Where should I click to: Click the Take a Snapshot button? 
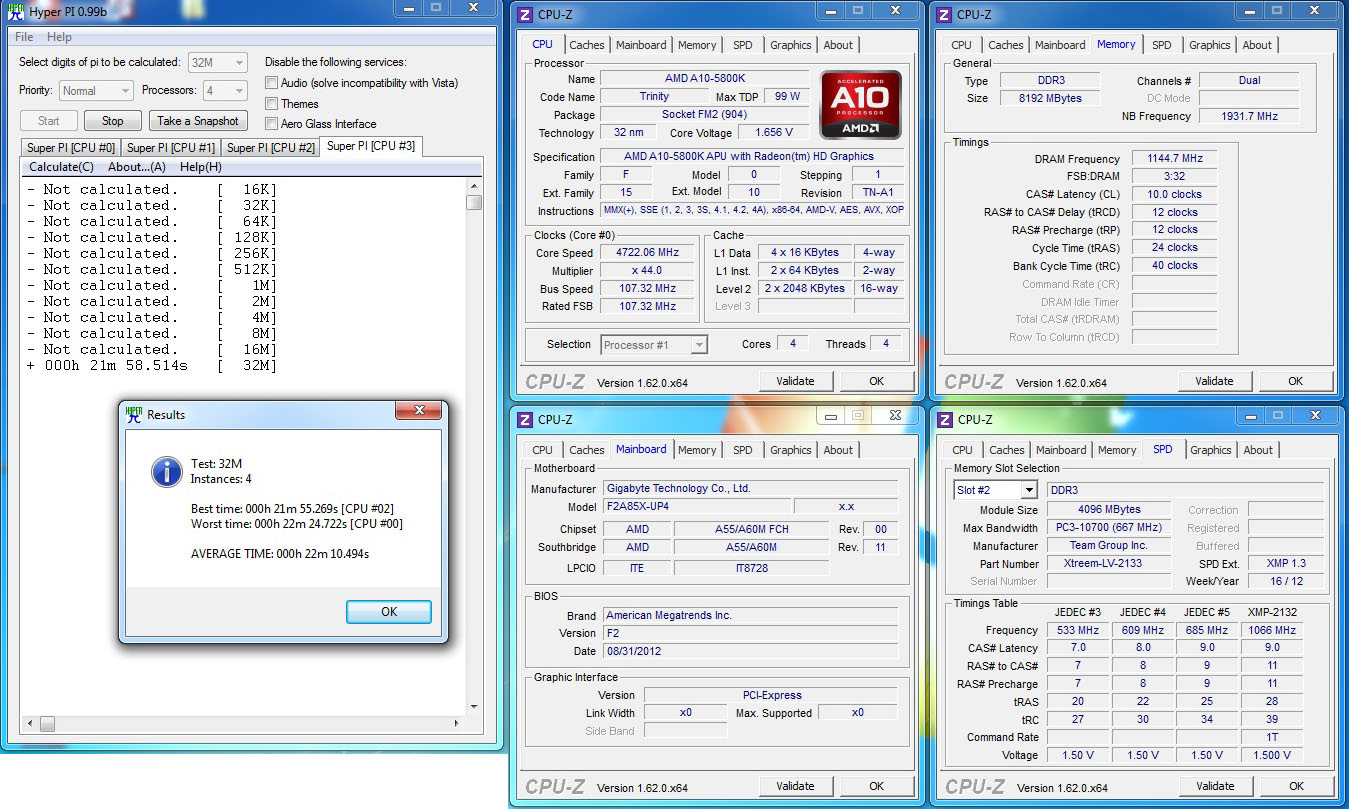(x=198, y=121)
